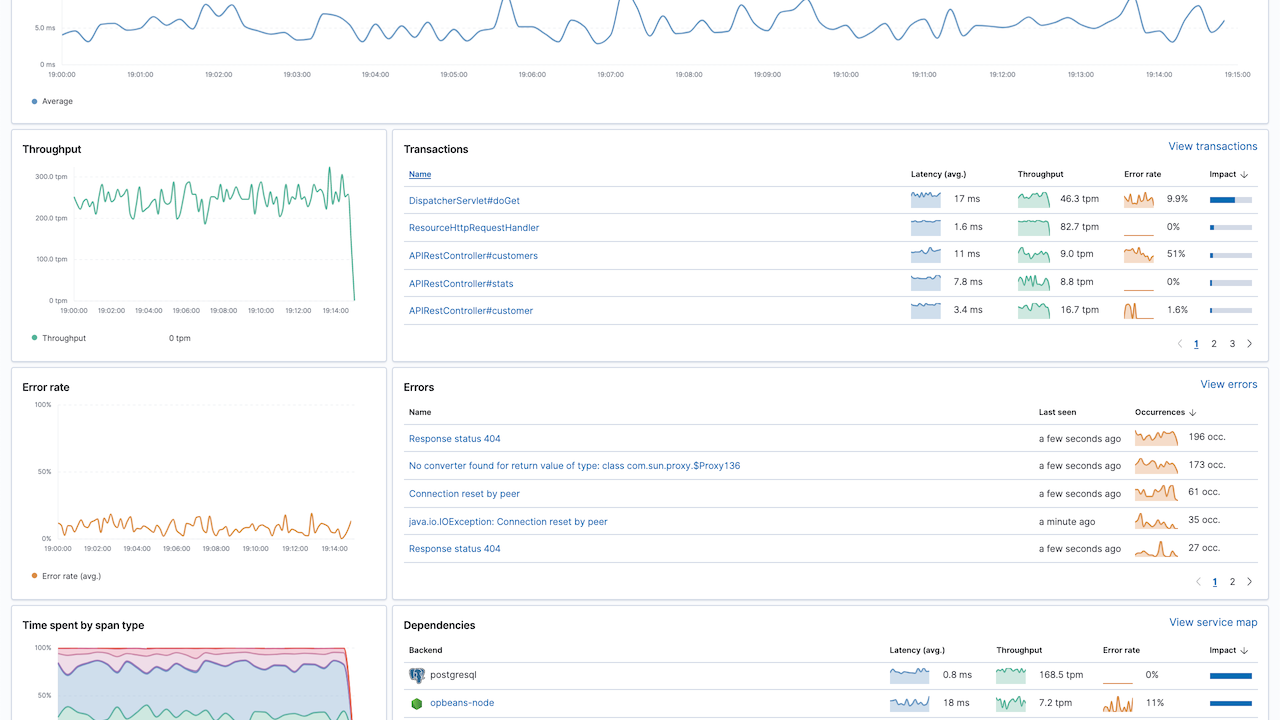Open No converter found for return value error
Viewport: 1280px width, 720px height.
(574, 466)
